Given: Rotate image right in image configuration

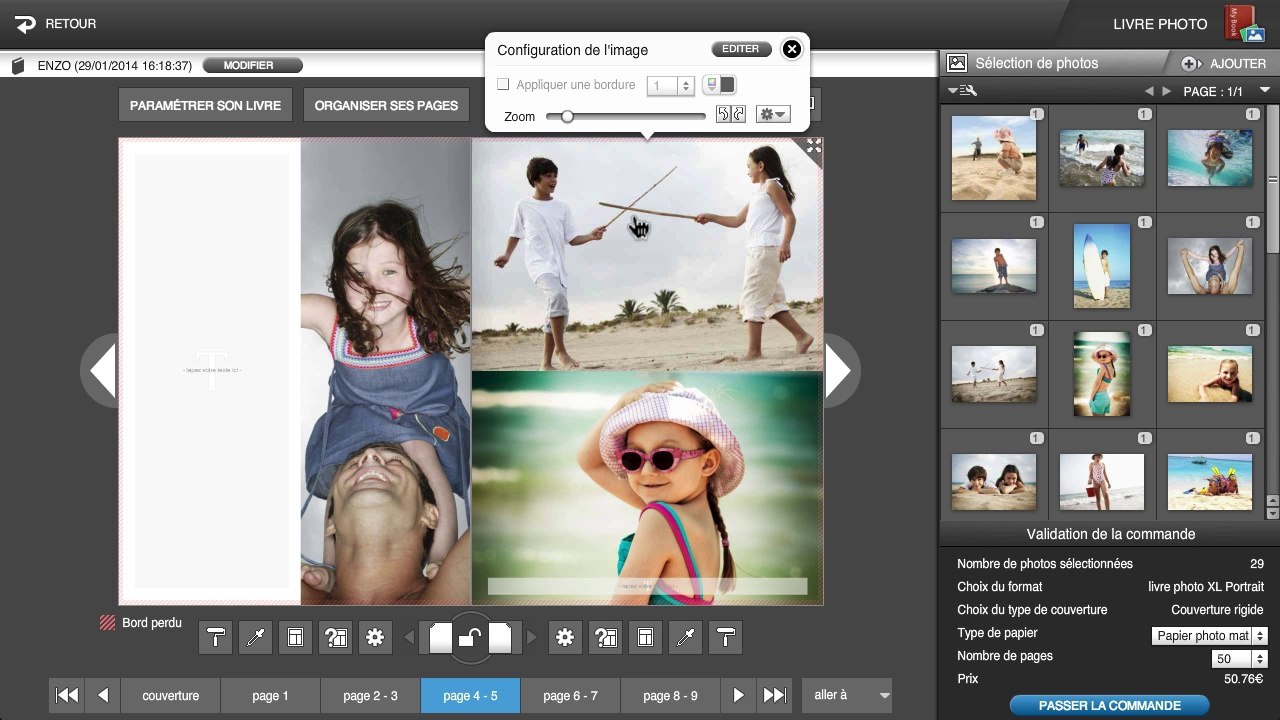Looking at the screenshot, I should pos(739,115).
